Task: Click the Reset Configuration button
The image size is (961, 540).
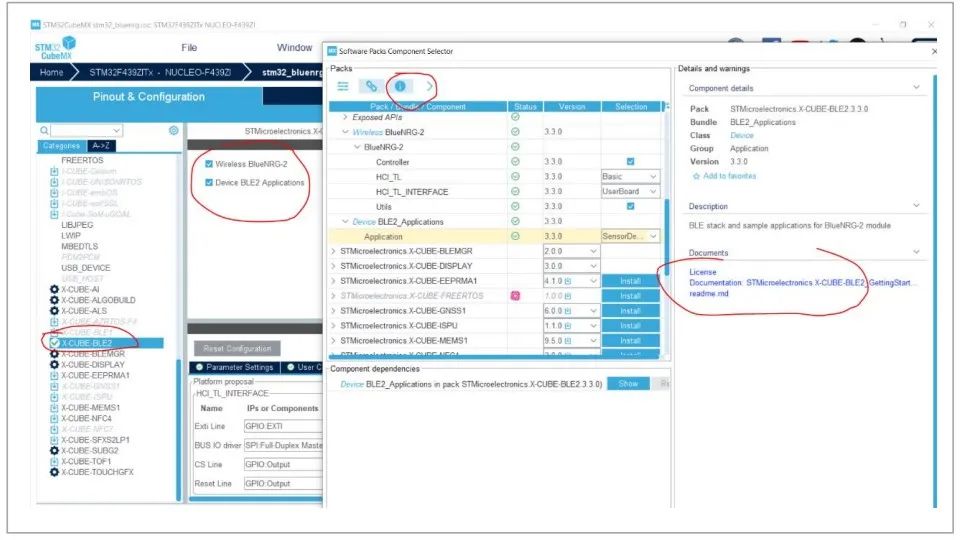Action: point(237,348)
